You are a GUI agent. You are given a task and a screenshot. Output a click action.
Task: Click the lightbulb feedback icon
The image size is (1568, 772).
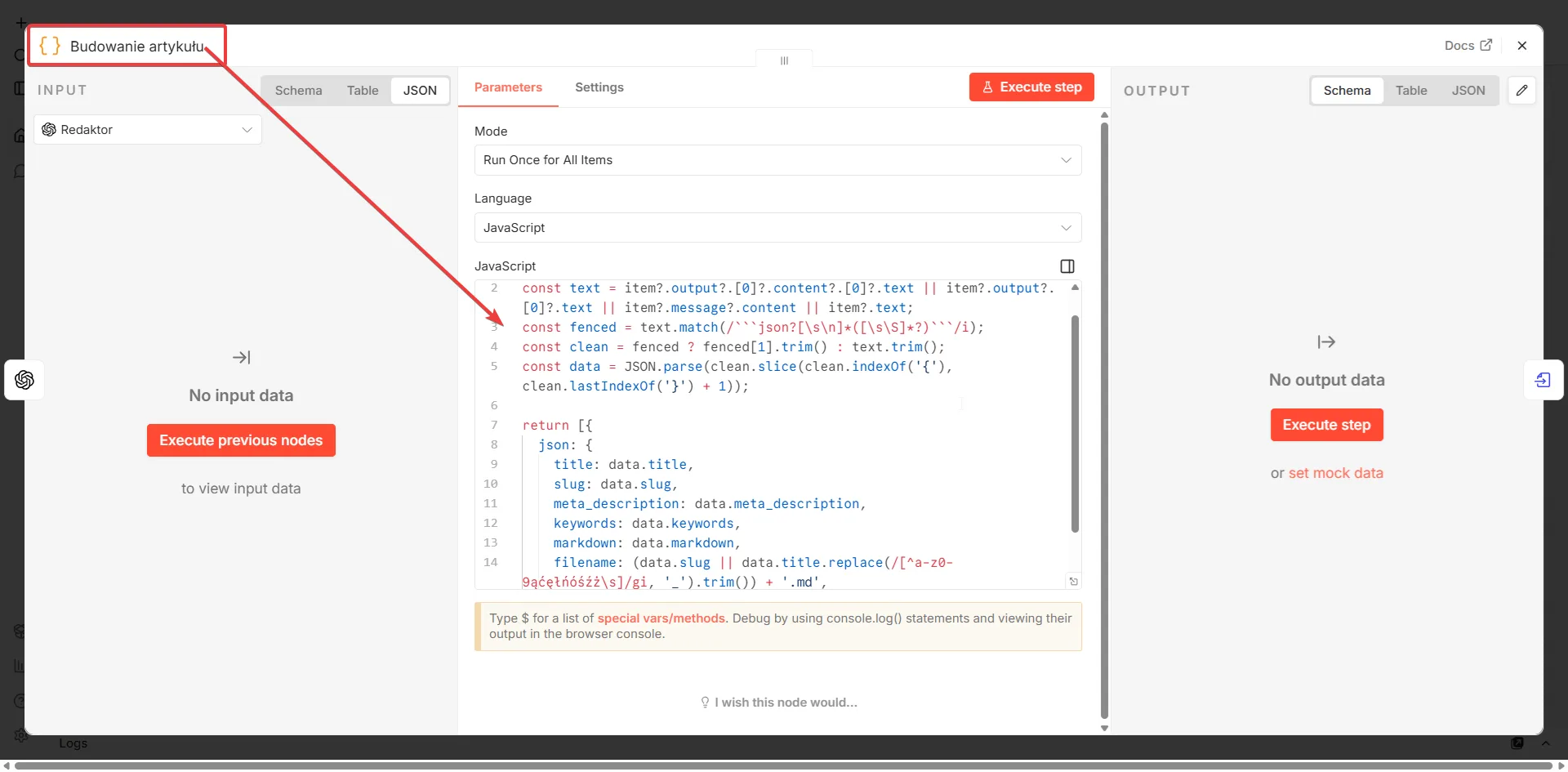[x=705, y=703]
